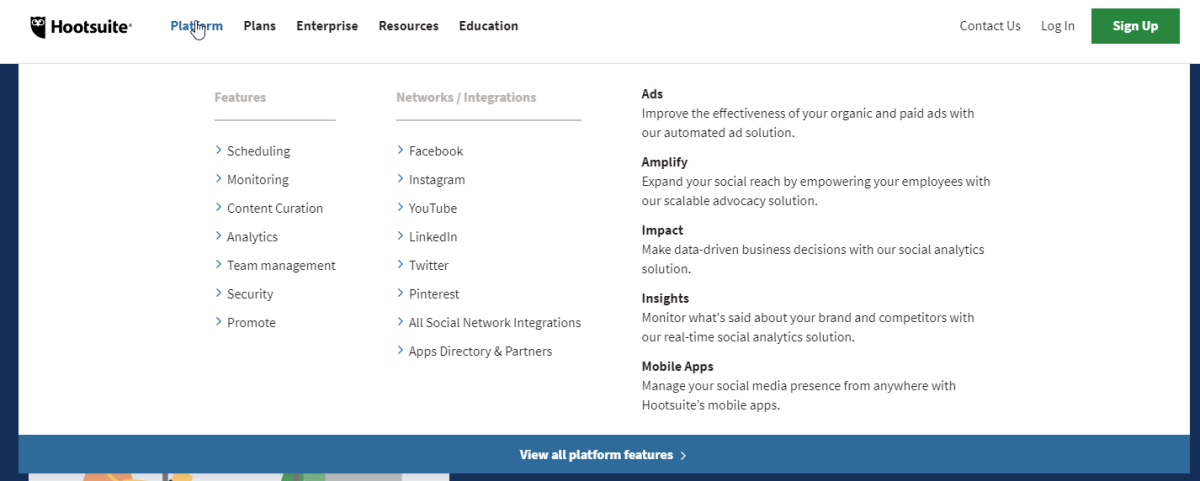1200x481 pixels.
Task: Select the LinkedIn integration link
Action: [432, 237]
